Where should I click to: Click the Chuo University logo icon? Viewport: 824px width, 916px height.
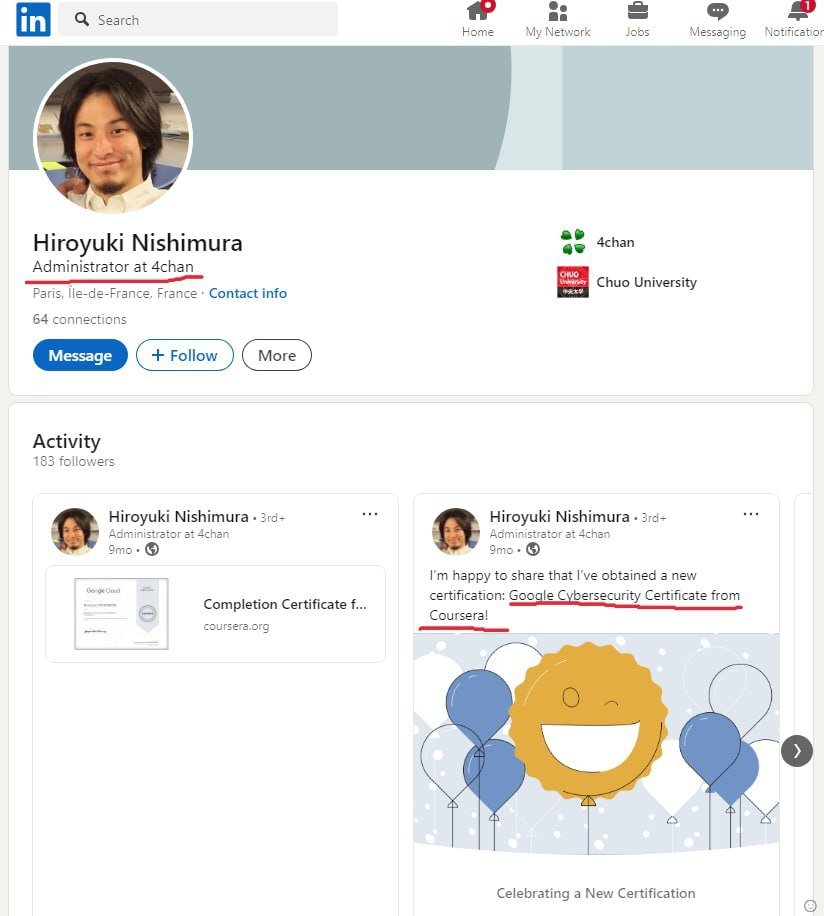(x=573, y=282)
